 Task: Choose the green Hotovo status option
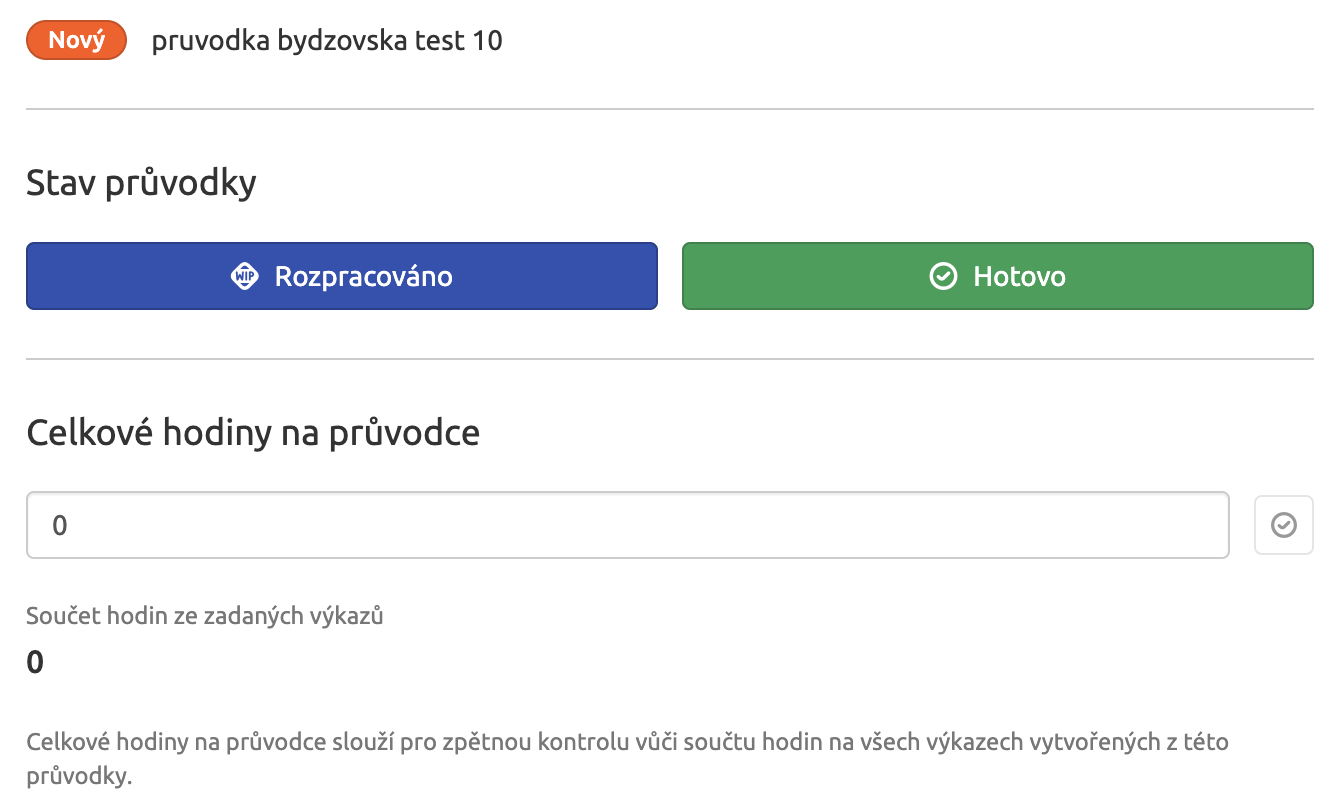997,276
